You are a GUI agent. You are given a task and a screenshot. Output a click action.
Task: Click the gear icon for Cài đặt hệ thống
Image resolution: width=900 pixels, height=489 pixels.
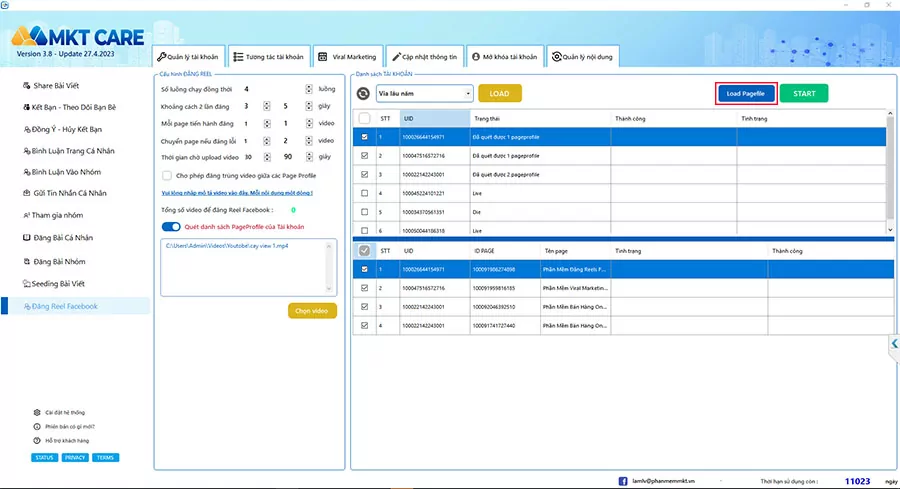(x=37, y=412)
